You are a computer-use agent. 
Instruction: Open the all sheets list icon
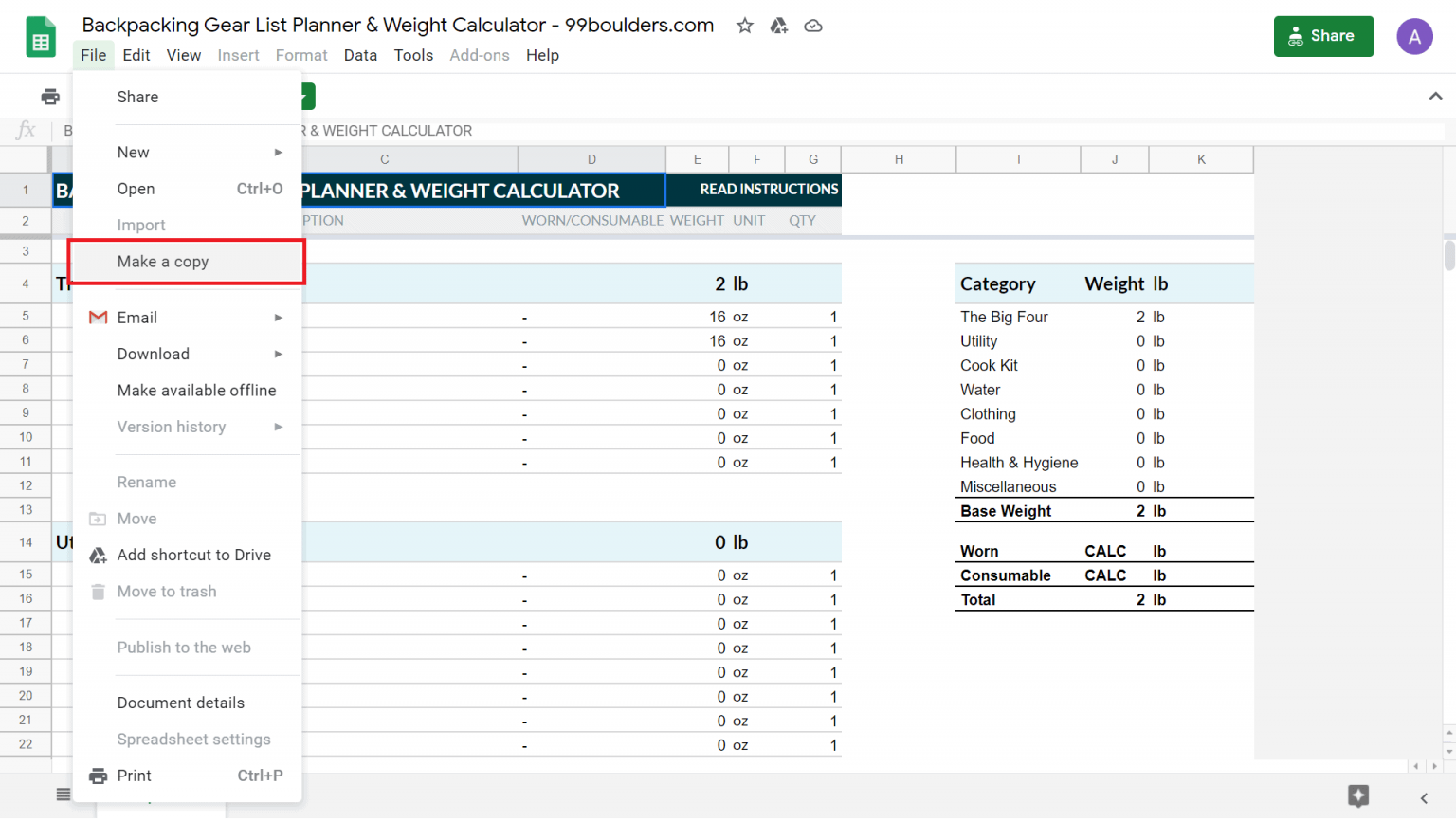tap(64, 795)
